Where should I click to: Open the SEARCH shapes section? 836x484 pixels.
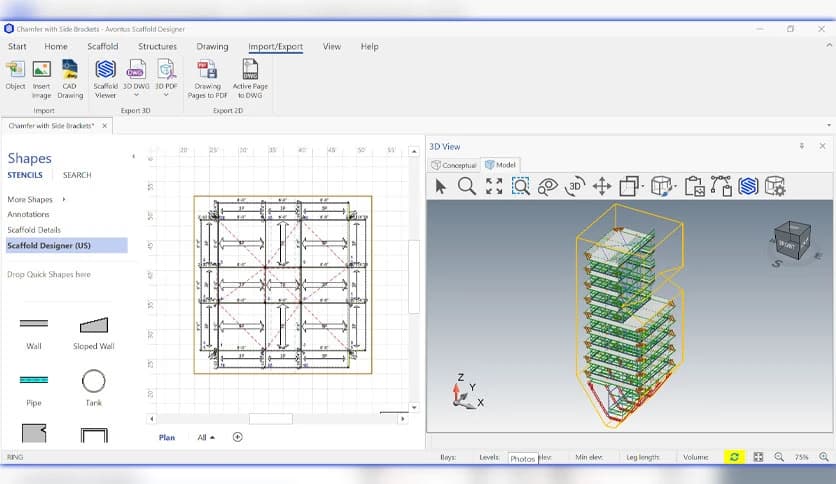coord(77,175)
